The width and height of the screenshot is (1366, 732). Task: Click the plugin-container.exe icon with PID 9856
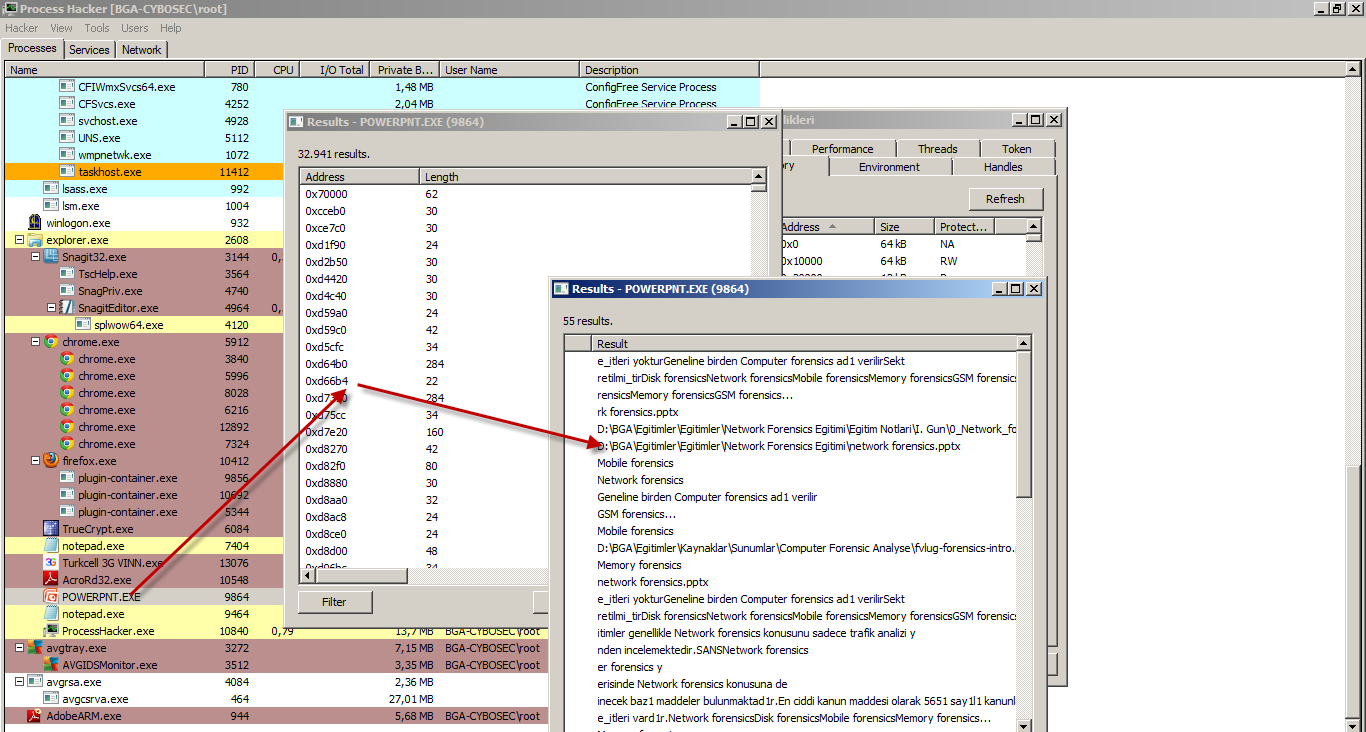(x=67, y=478)
